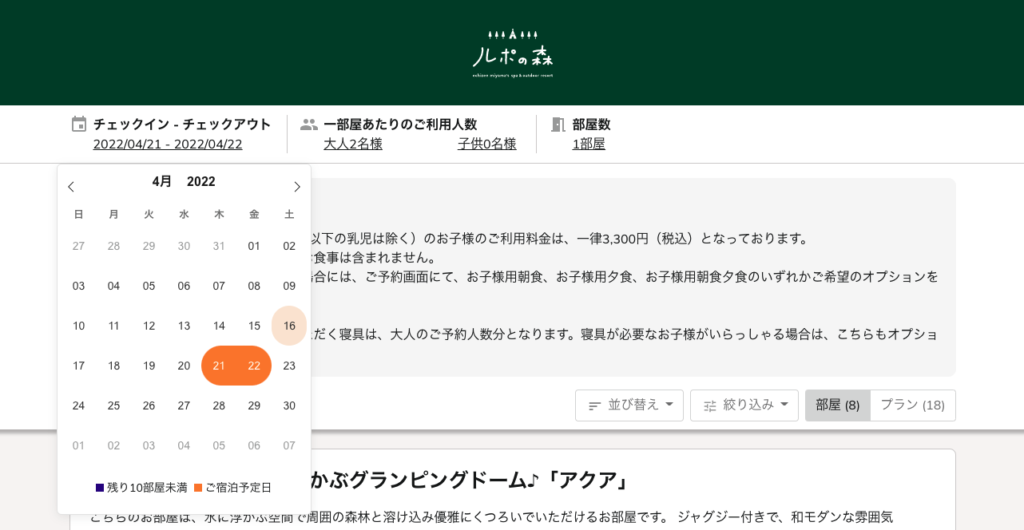Viewport: 1024px width, 530px height.
Task: Go to previous month with left chevron
Action: point(71,187)
